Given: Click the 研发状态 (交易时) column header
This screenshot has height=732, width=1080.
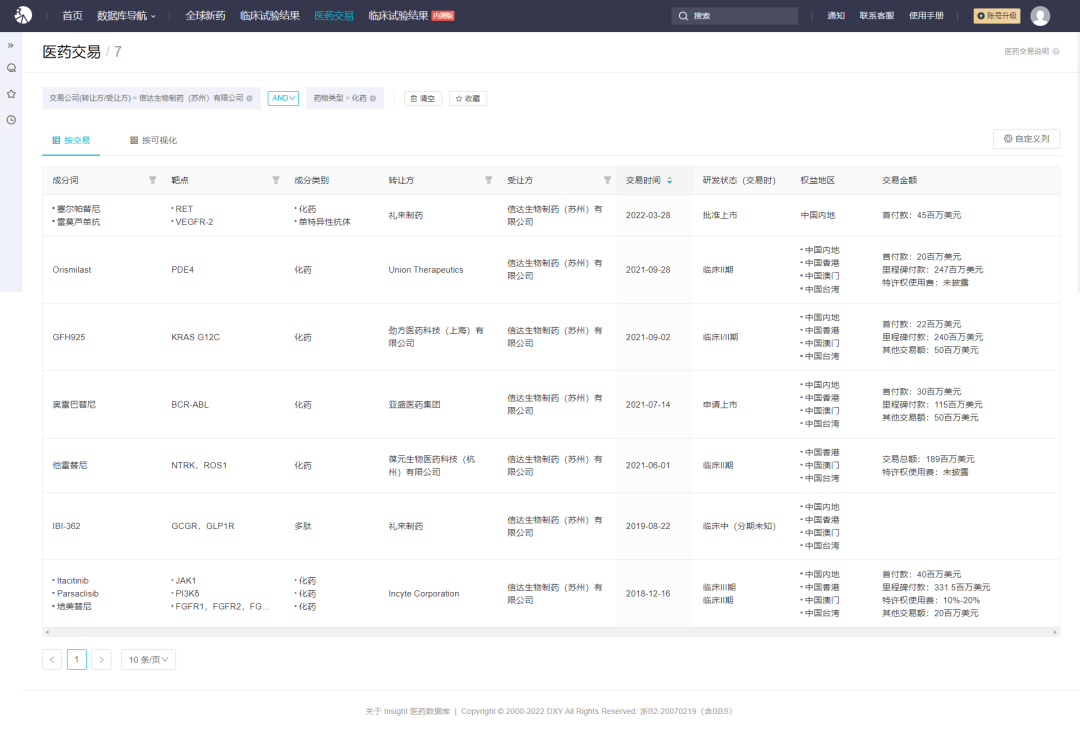Looking at the screenshot, I should (739, 180).
